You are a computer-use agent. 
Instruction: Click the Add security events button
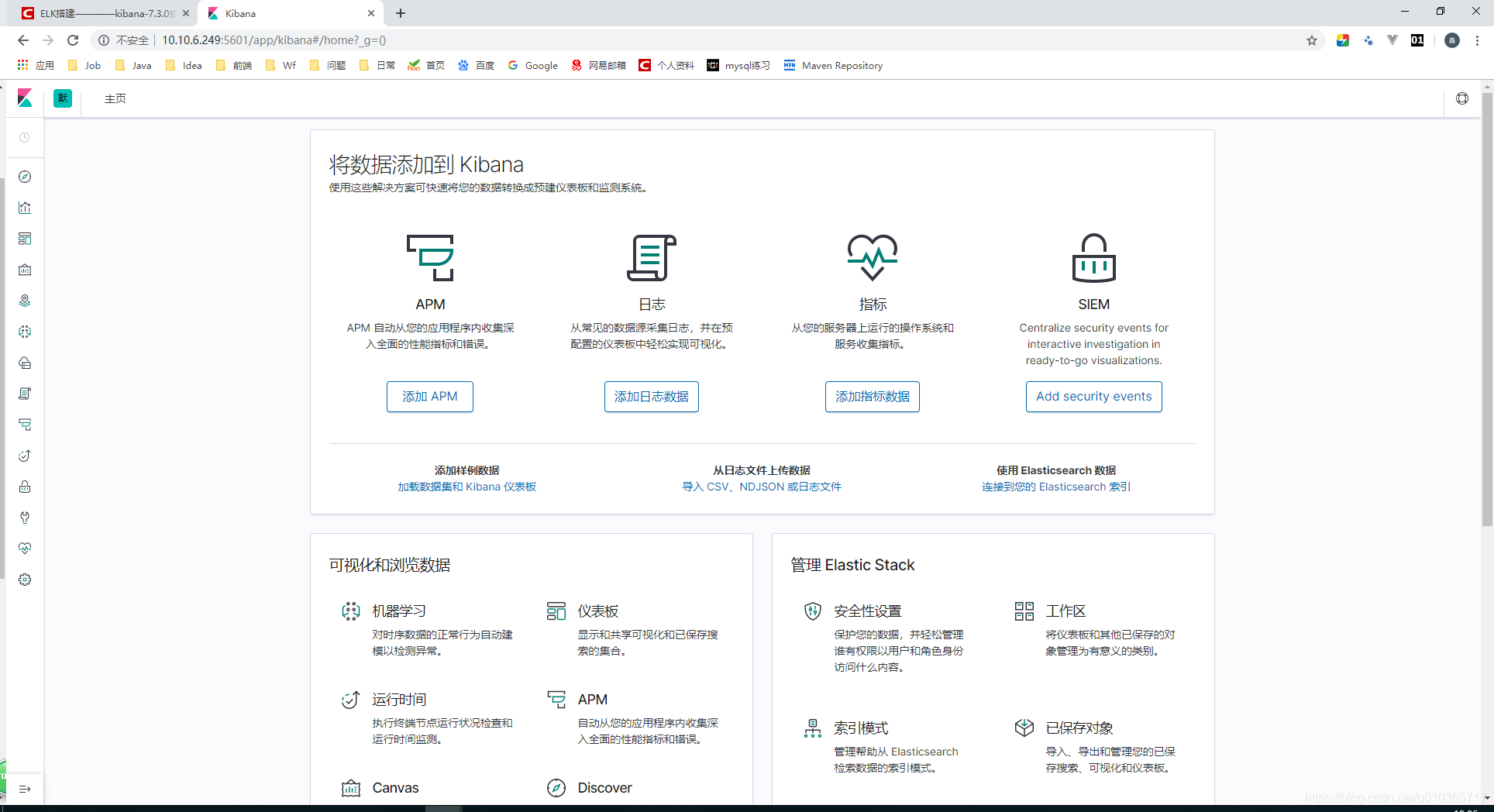coord(1094,397)
